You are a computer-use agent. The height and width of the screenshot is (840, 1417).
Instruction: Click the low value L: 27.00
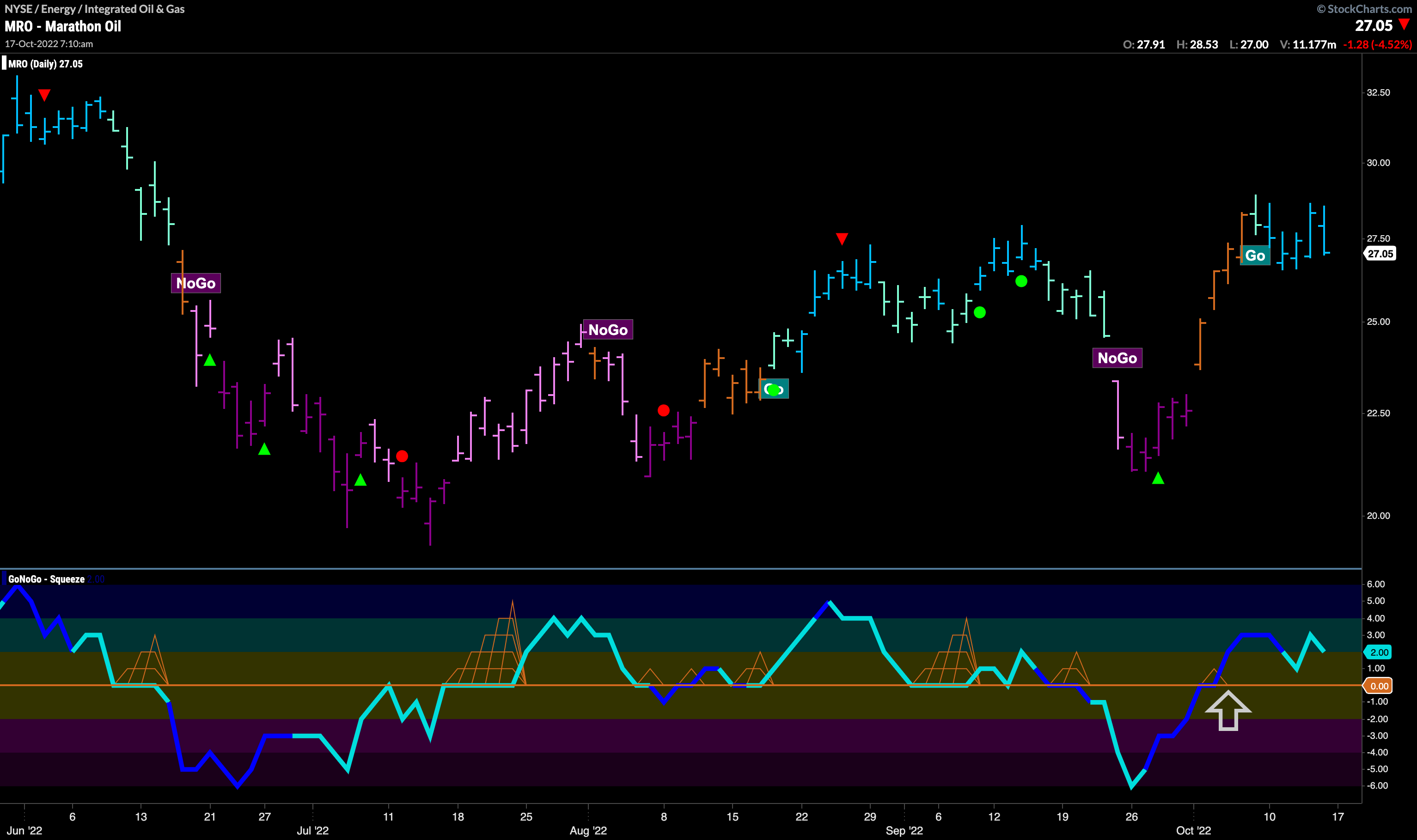(1248, 45)
